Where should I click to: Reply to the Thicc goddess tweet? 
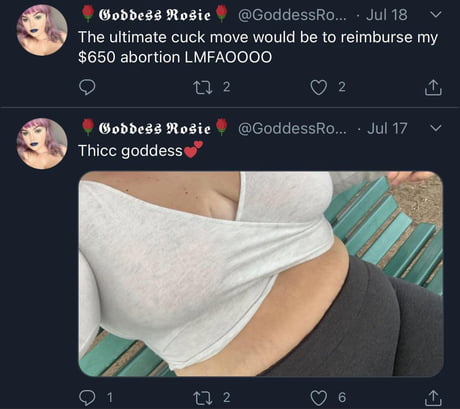(x=87, y=397)
